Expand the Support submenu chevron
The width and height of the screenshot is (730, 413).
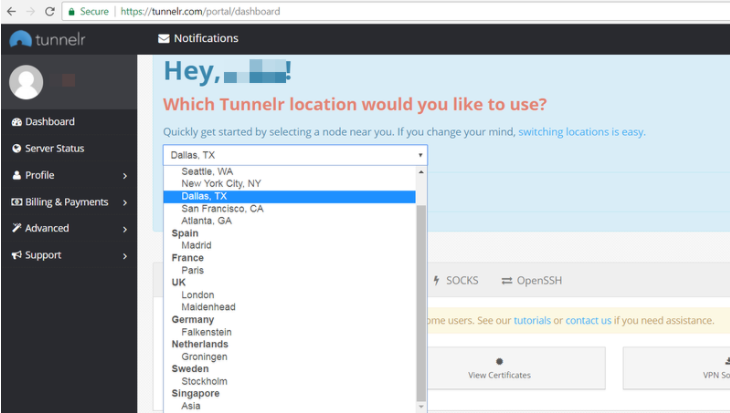pyautogui.click(x=125, y=256)
